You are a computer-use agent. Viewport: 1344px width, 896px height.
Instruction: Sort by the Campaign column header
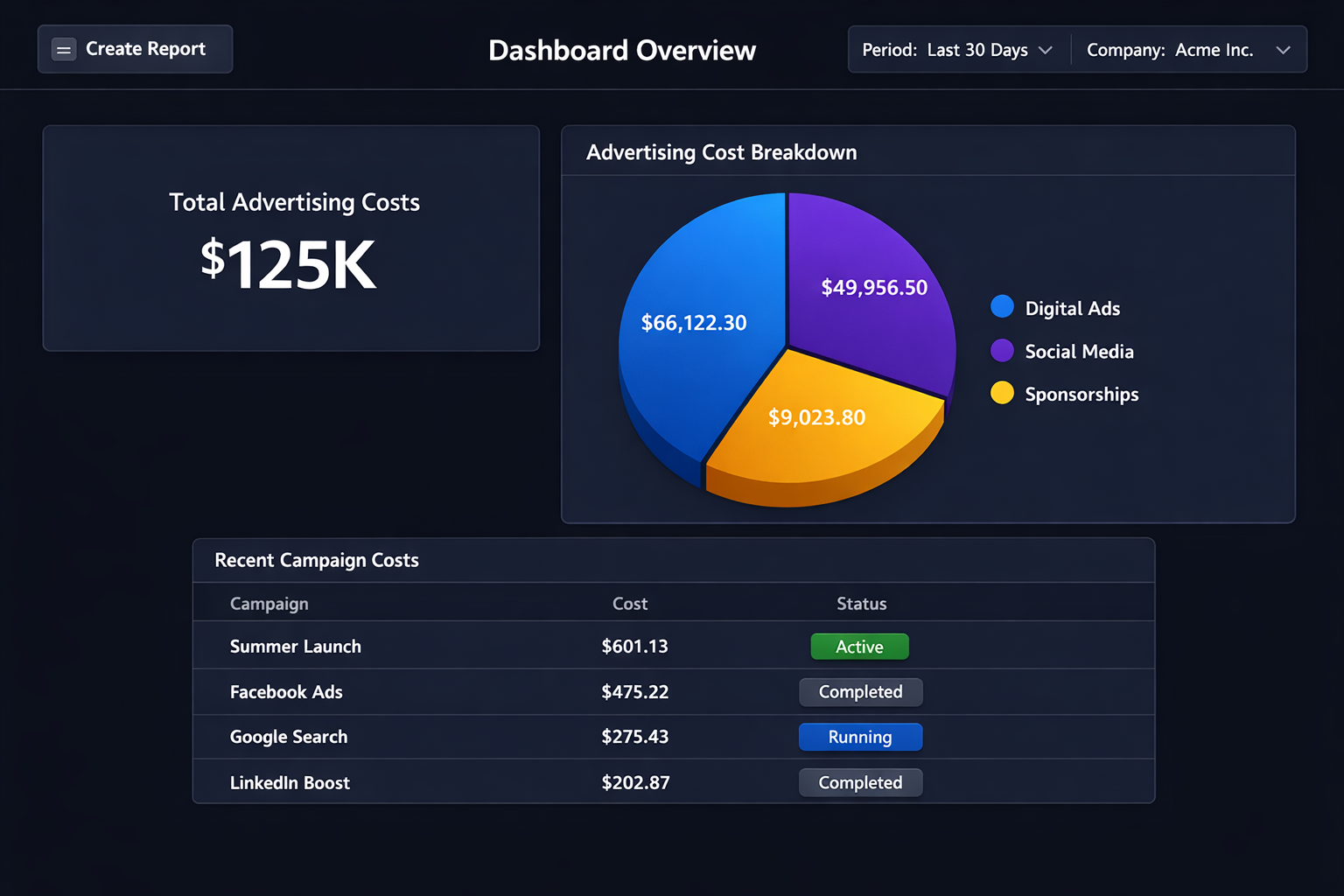(x=269, y=604)
